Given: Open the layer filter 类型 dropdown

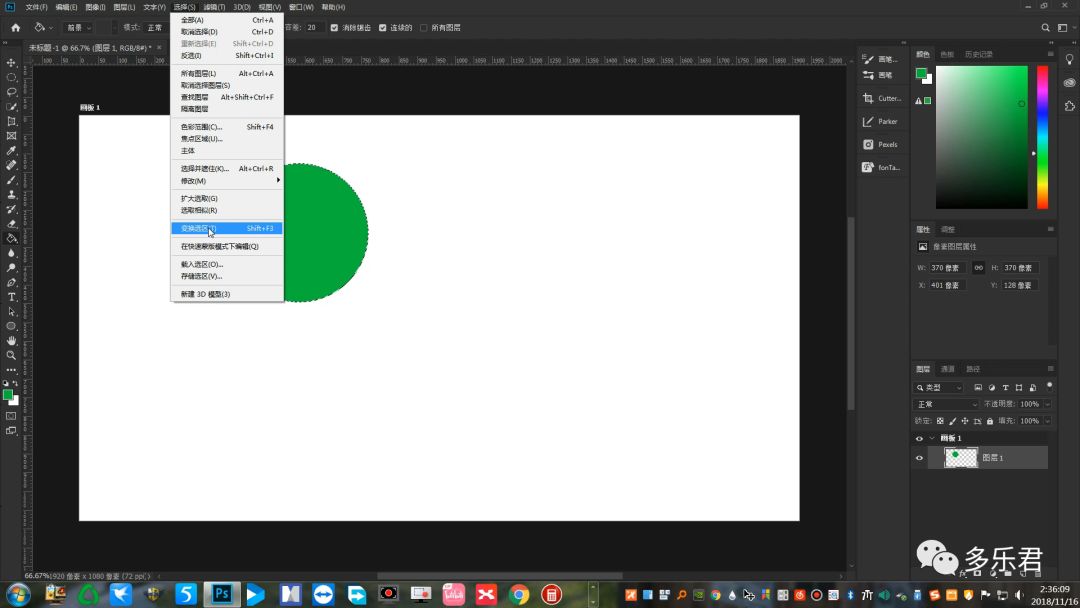Looking at the screenshot, I should point(938,388).
